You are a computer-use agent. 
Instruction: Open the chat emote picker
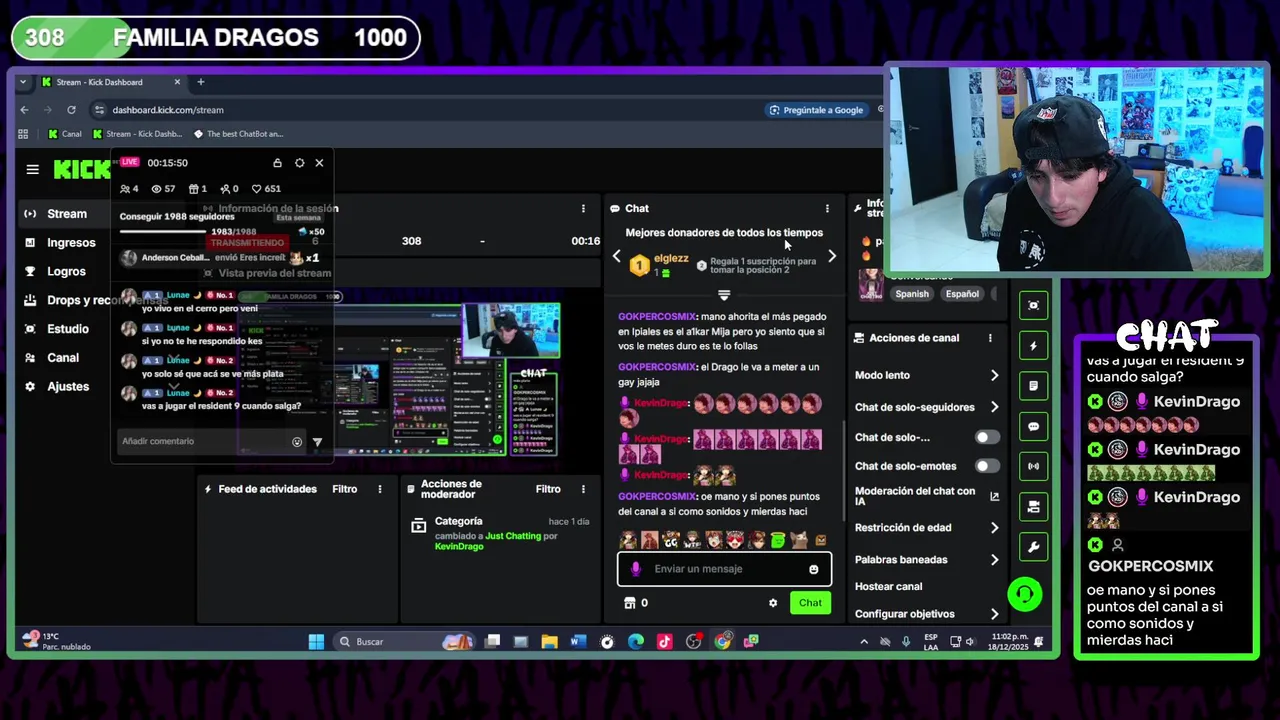tap(814, 569)
